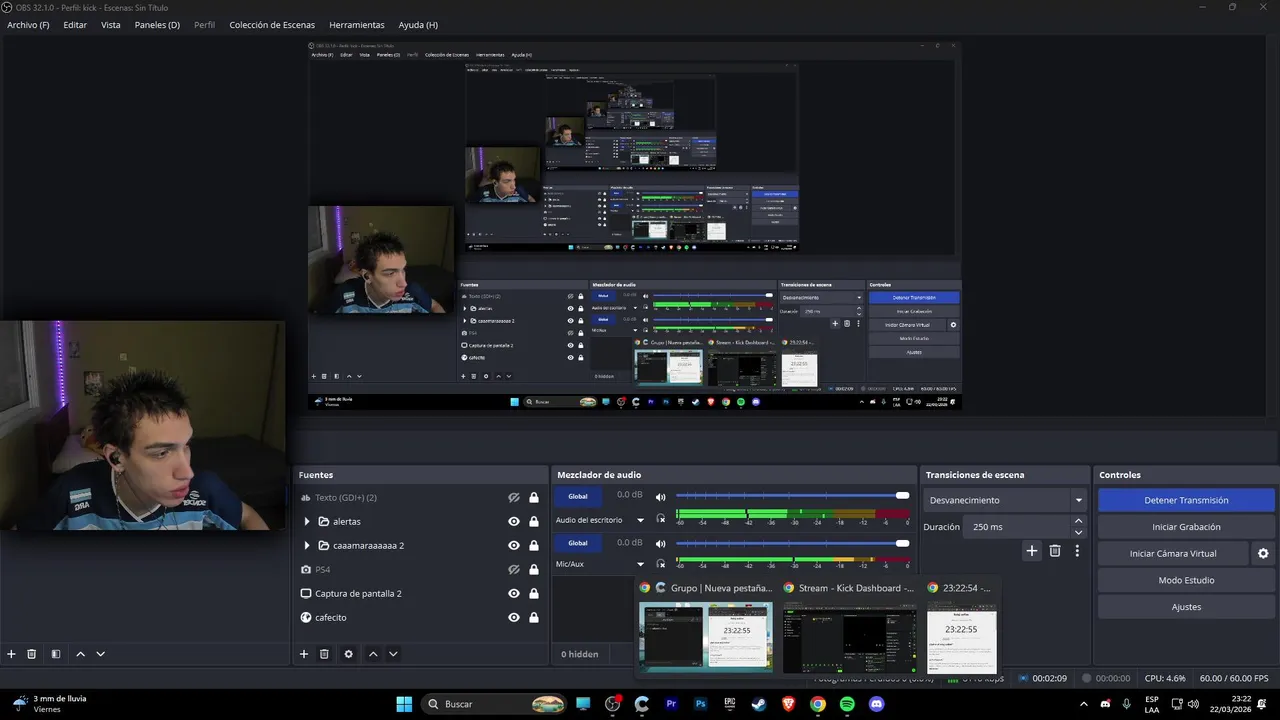Image resolution: width=1280 pixels, height=720 pixels.
Task: Open virtual camera settings gear icon
Action: point(1263,553)
